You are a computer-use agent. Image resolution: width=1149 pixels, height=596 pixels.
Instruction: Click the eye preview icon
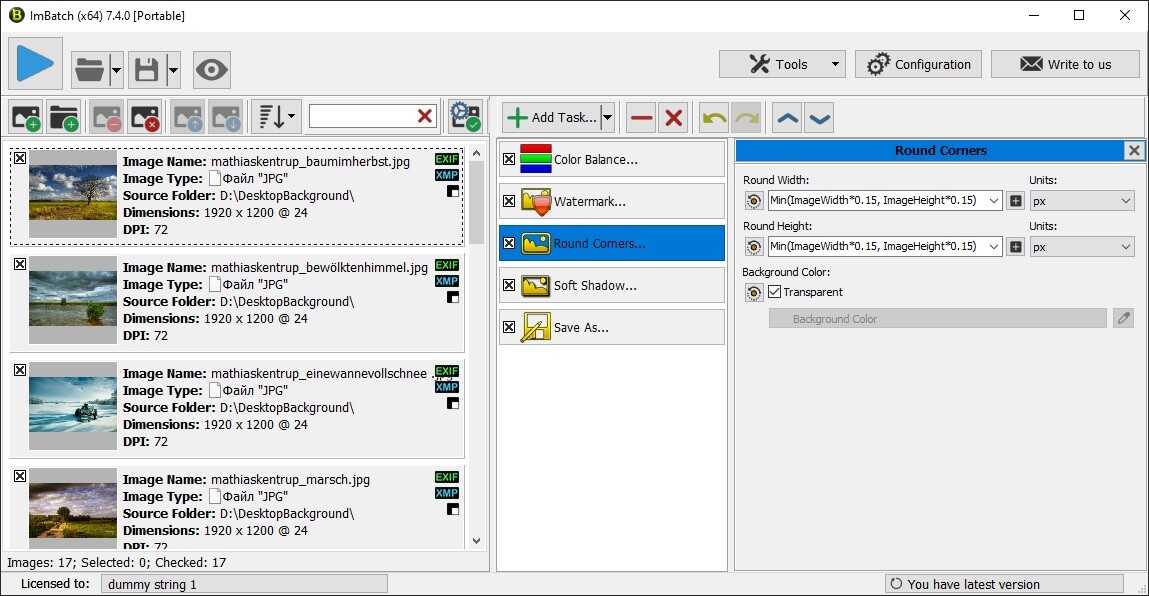[x=212, y=70]
